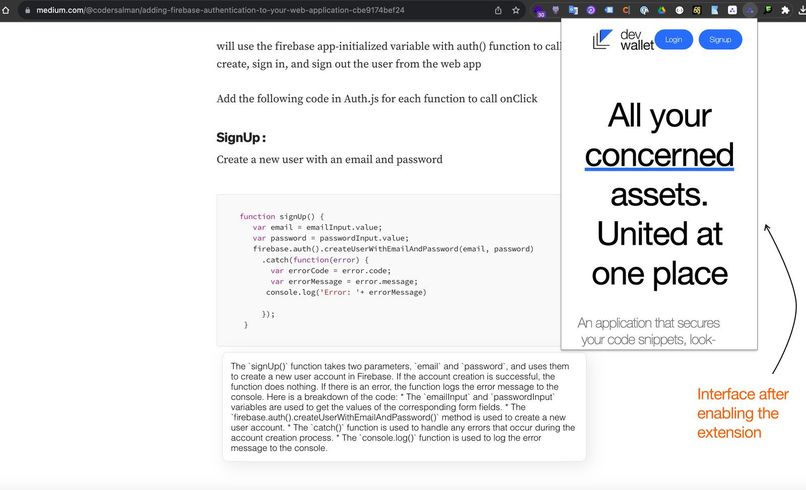The image size is (806, 490).
Task: Click the dev wallet logo in popup
Action: coord(623,40)
